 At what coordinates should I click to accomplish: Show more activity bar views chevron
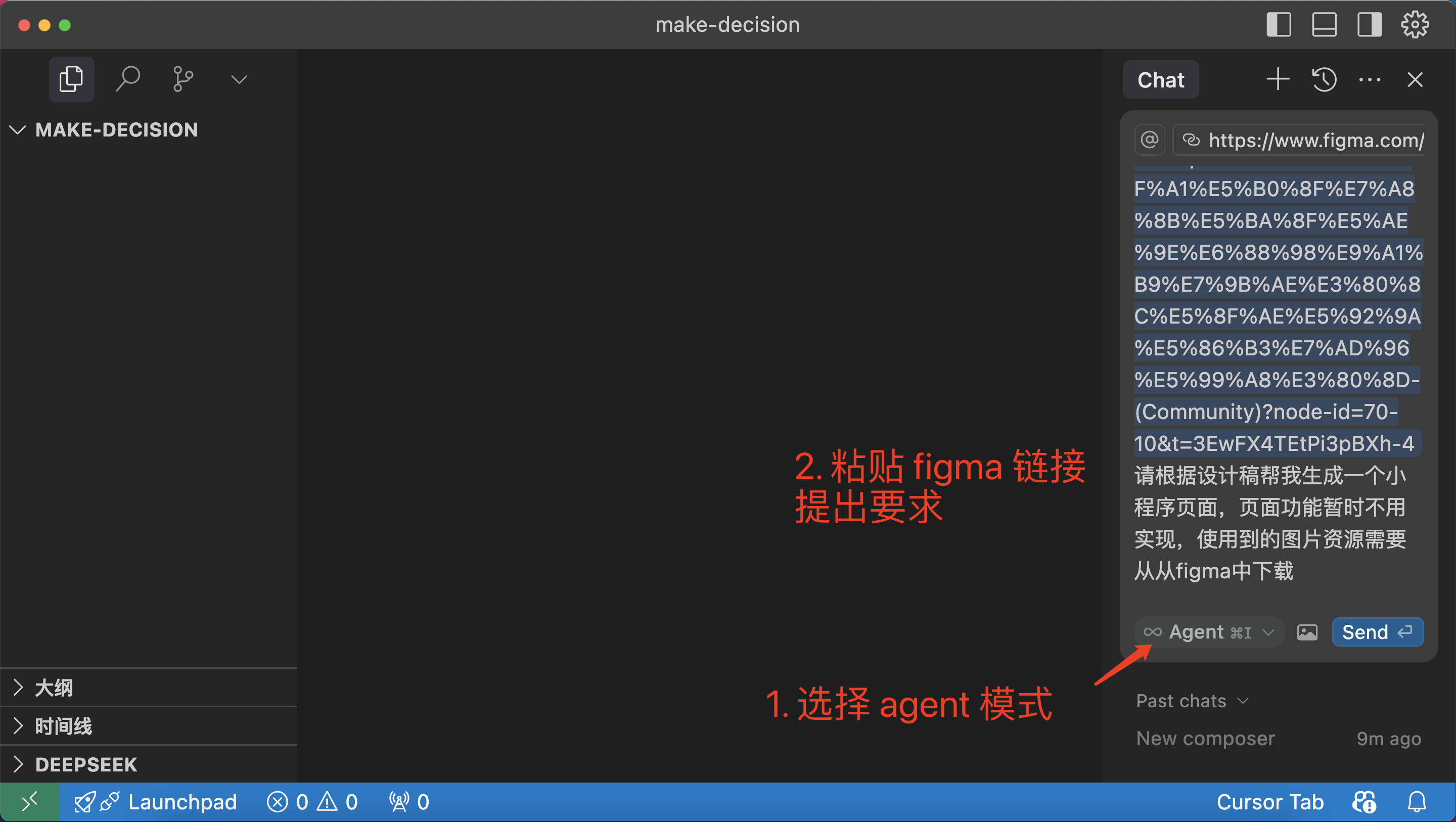tap(239, 79)
